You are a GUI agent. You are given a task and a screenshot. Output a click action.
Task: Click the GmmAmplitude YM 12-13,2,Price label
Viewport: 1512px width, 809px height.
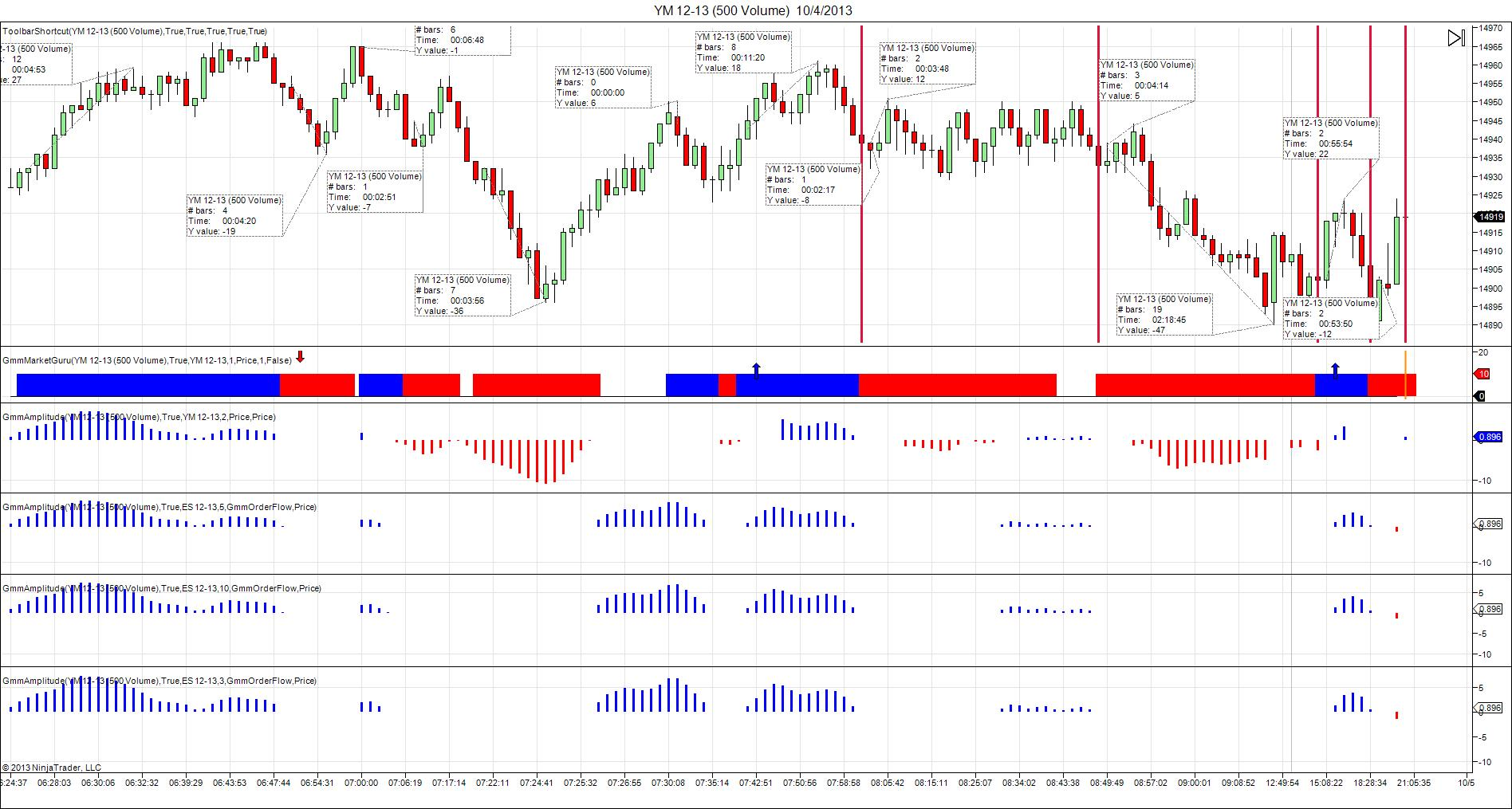(x=140, y=417)
